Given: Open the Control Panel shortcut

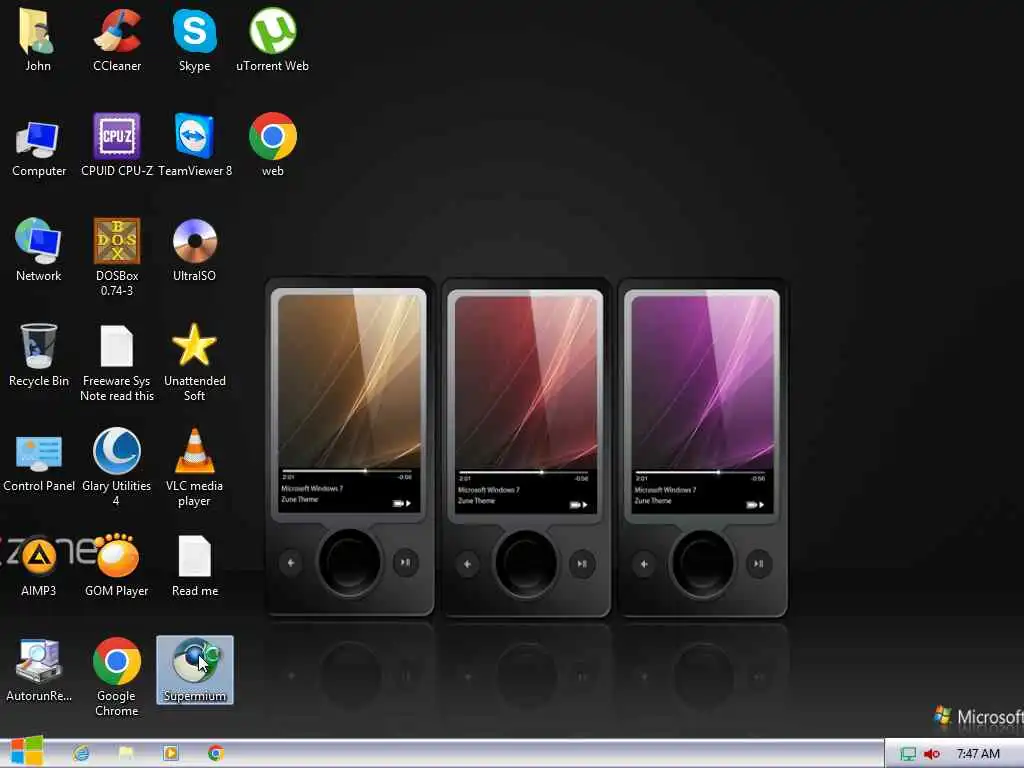Looking at the screenshot, I should click(39, 461).
